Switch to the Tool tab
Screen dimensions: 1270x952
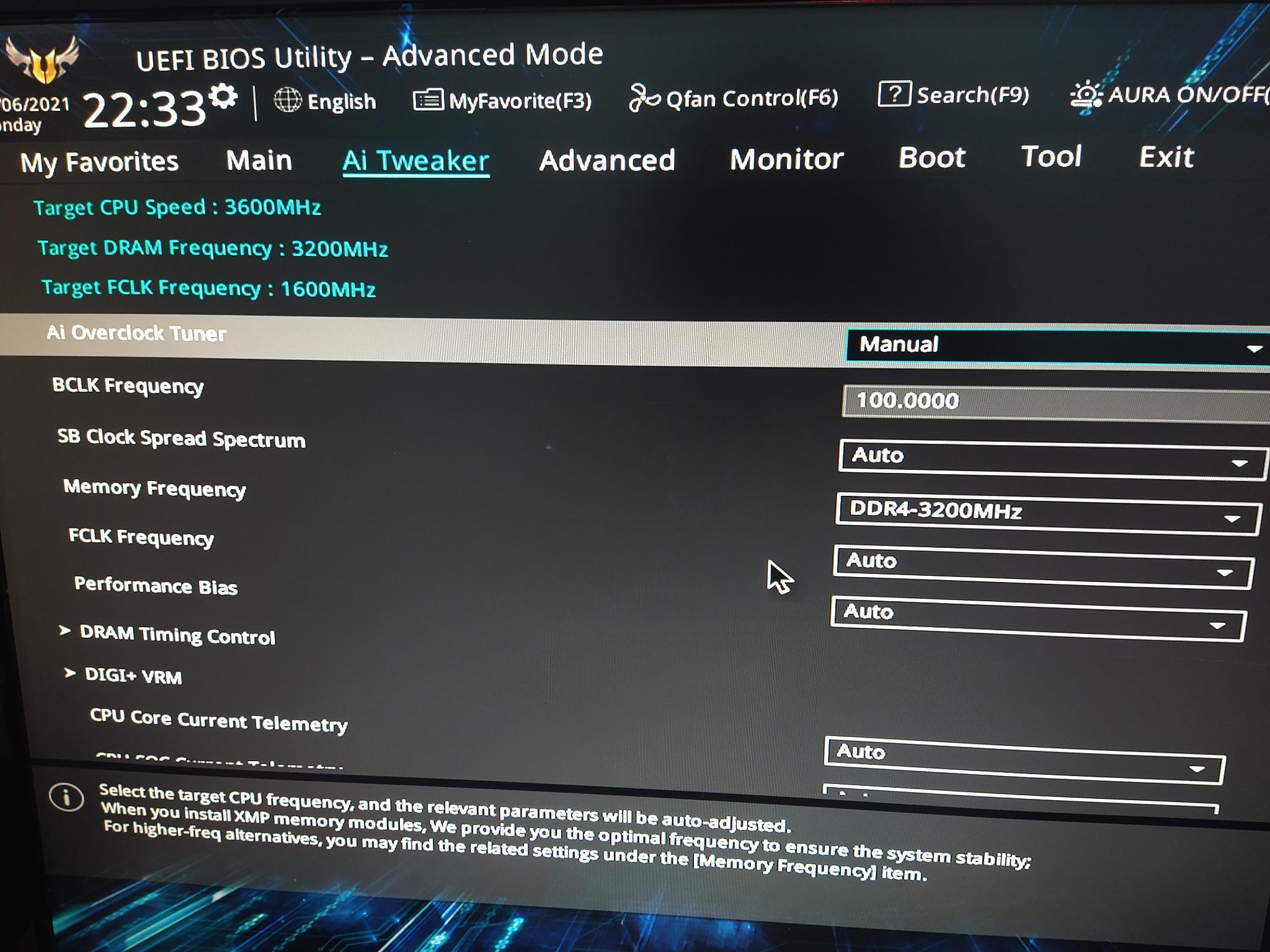tap(1051, 156)
